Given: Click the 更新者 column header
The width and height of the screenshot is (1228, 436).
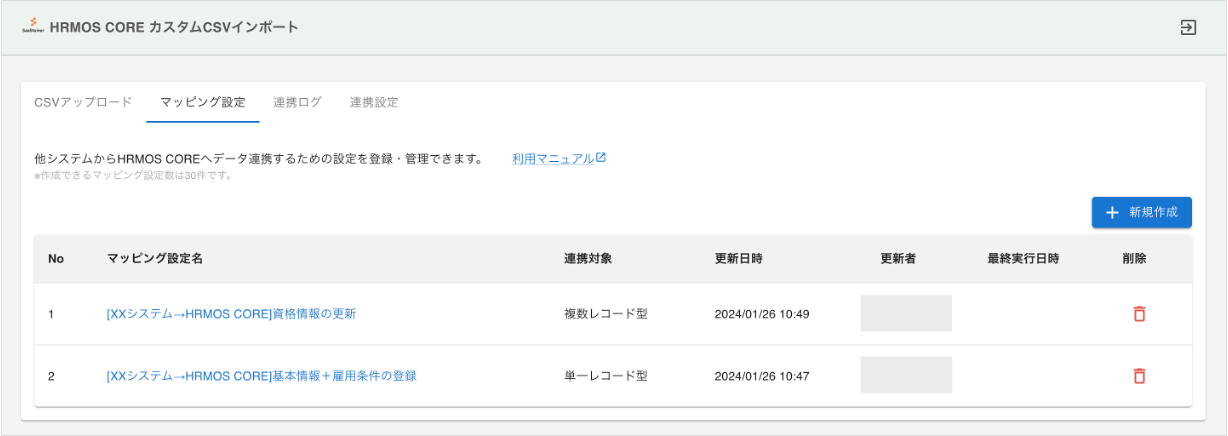Looking at the screenshot, I should [898, 259].
